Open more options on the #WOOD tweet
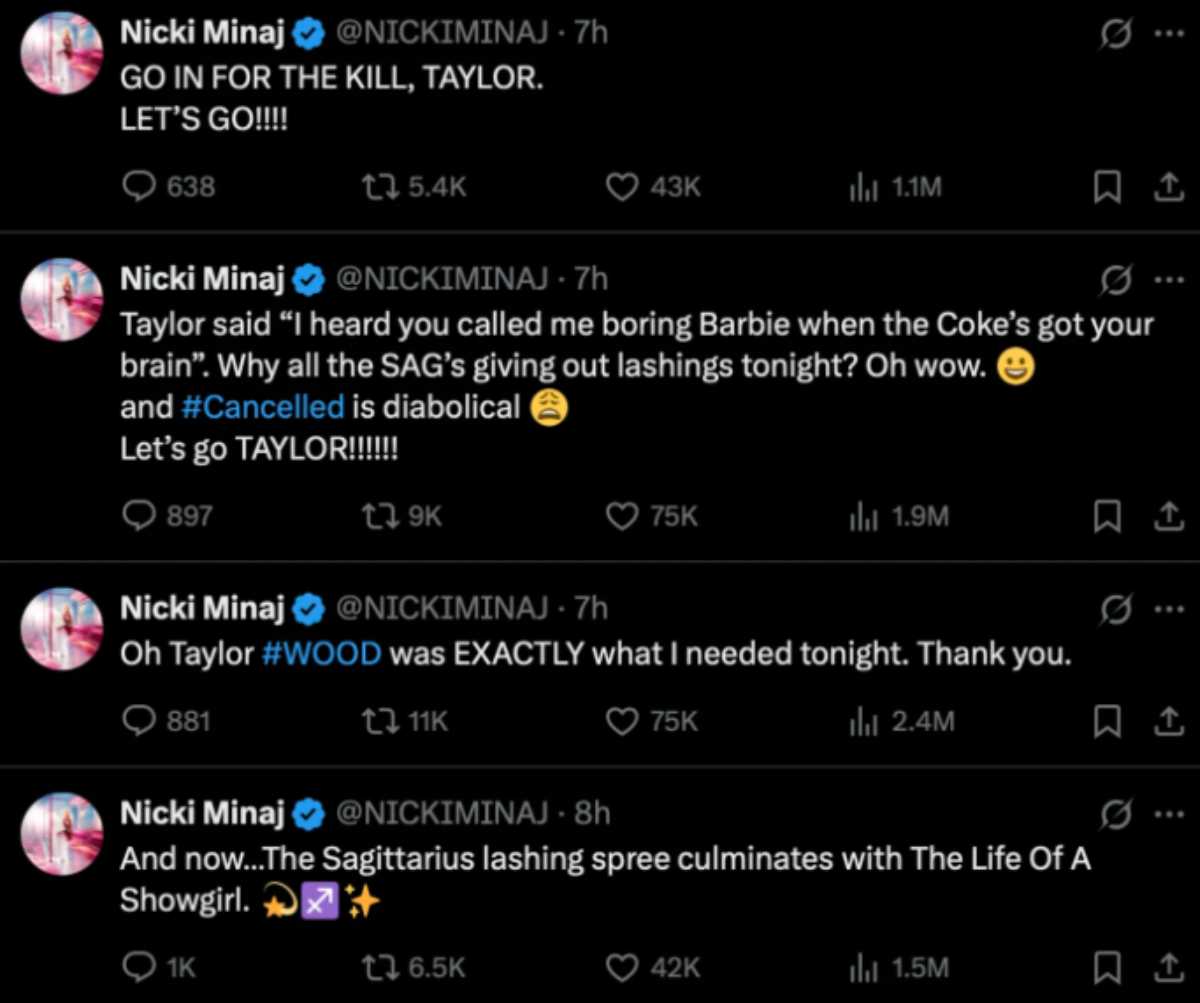Image resolution: width=1200 pixels, height=1003 pixels. click(1165, 608)
